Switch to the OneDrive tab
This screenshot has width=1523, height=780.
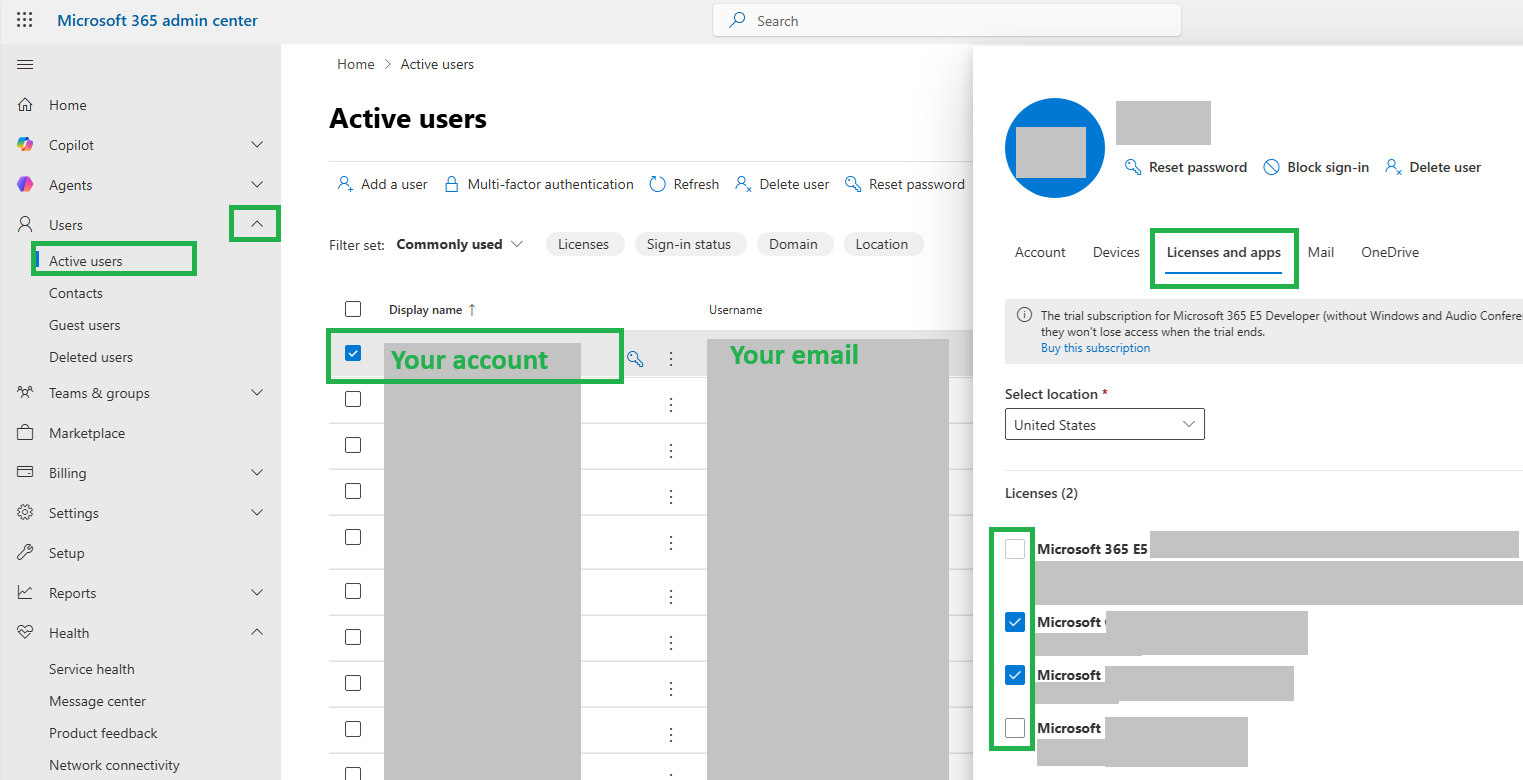tap(1390, 252)
